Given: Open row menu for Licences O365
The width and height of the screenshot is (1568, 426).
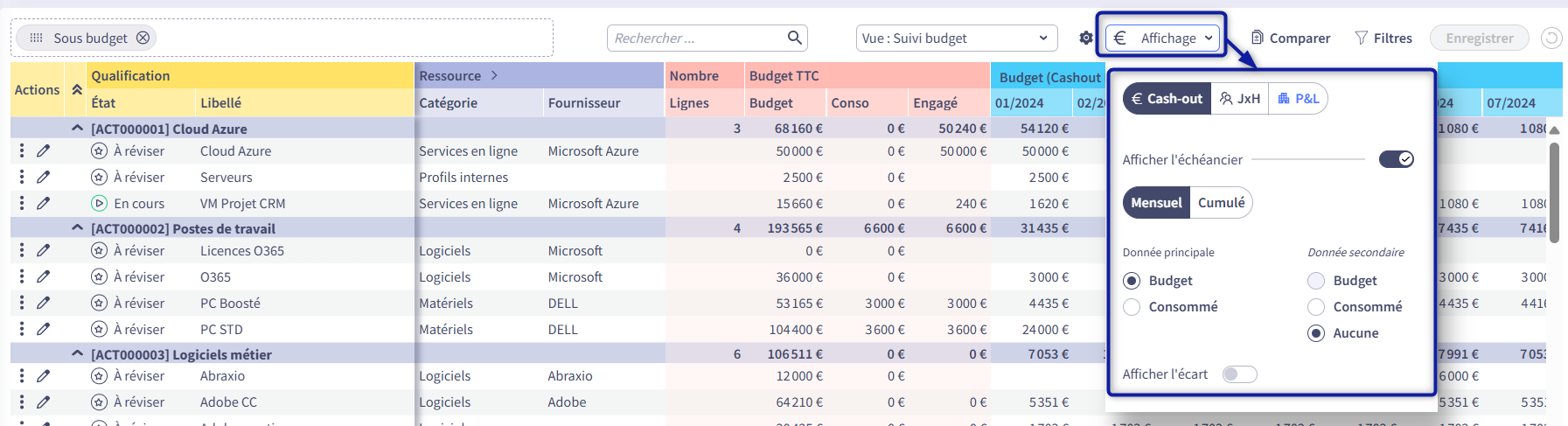Looking at the screenshot, I should [22, 250].
